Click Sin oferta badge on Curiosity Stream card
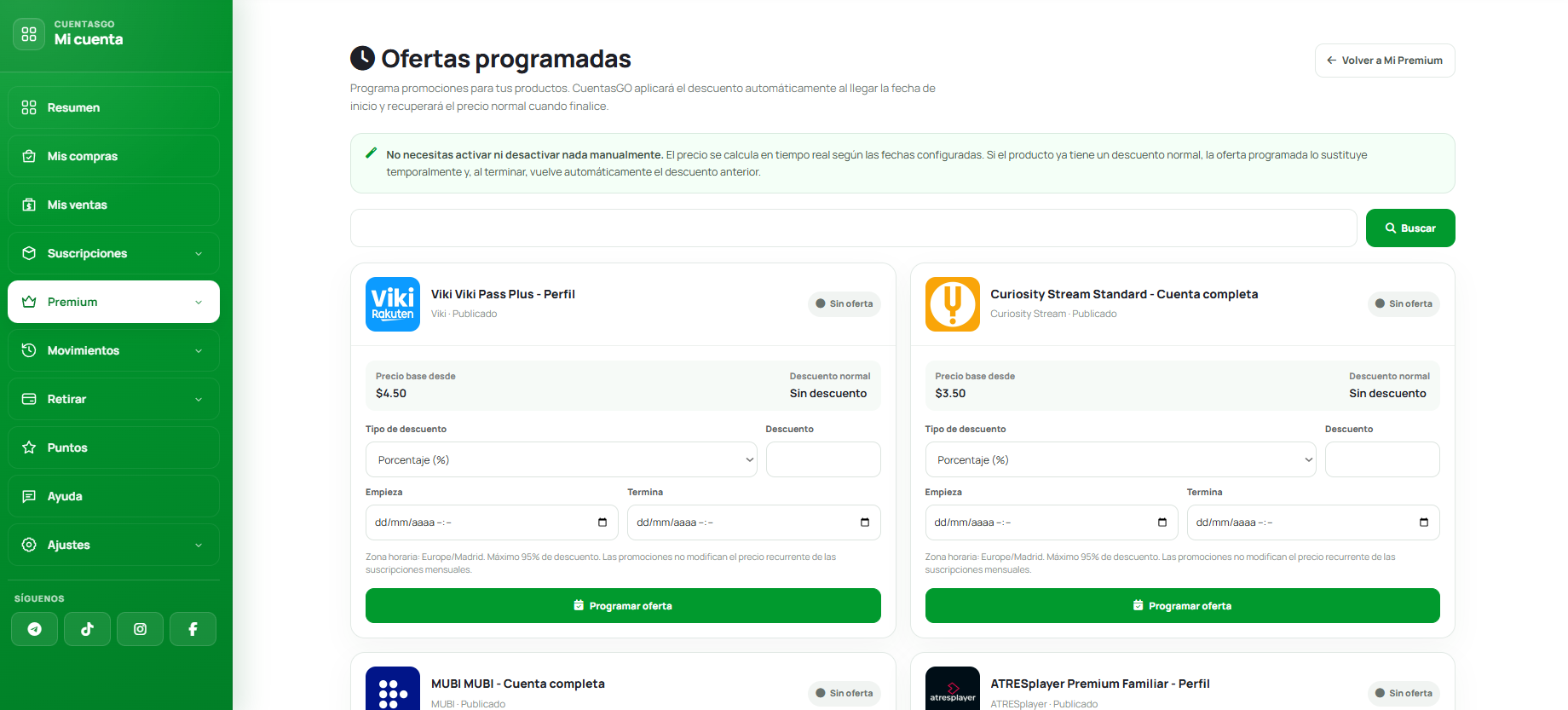1568x710 pixels. 1404,303
